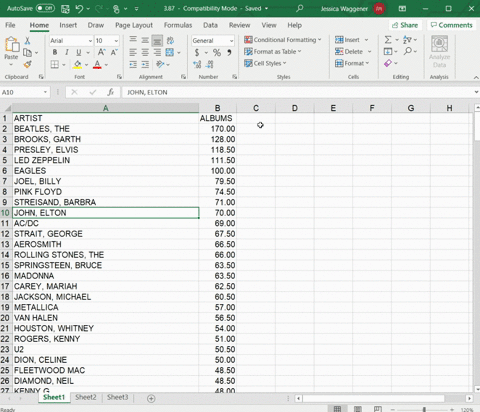
Task: Open the Conditional Formatting menu
Action: (283, 40)
